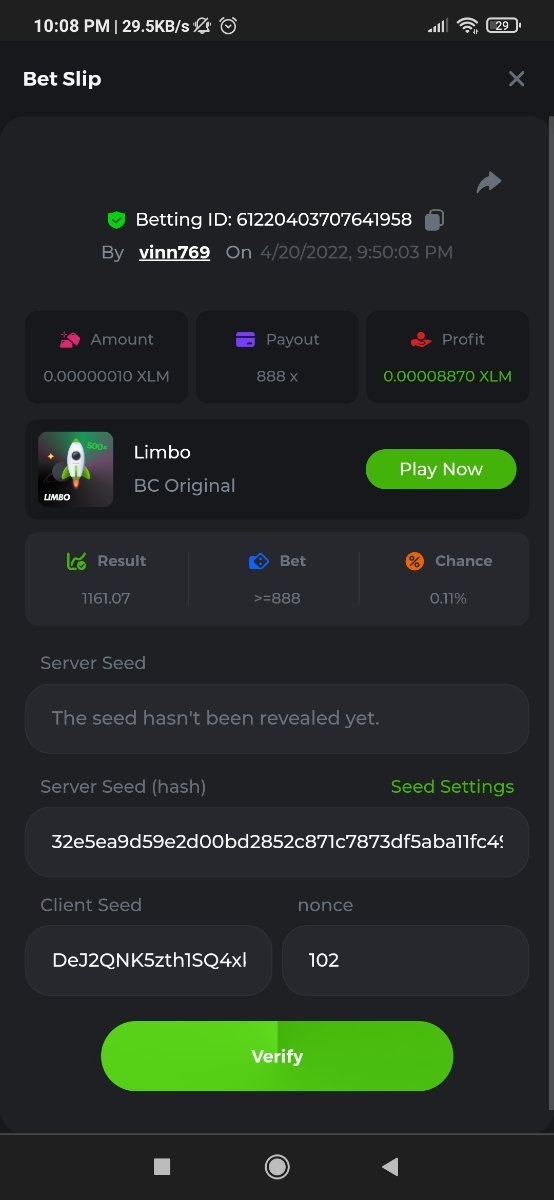The width and height of the screenshot is (554, 1200).
Task: Tap the share arrow icon
Action: click(x=488, y=182)
